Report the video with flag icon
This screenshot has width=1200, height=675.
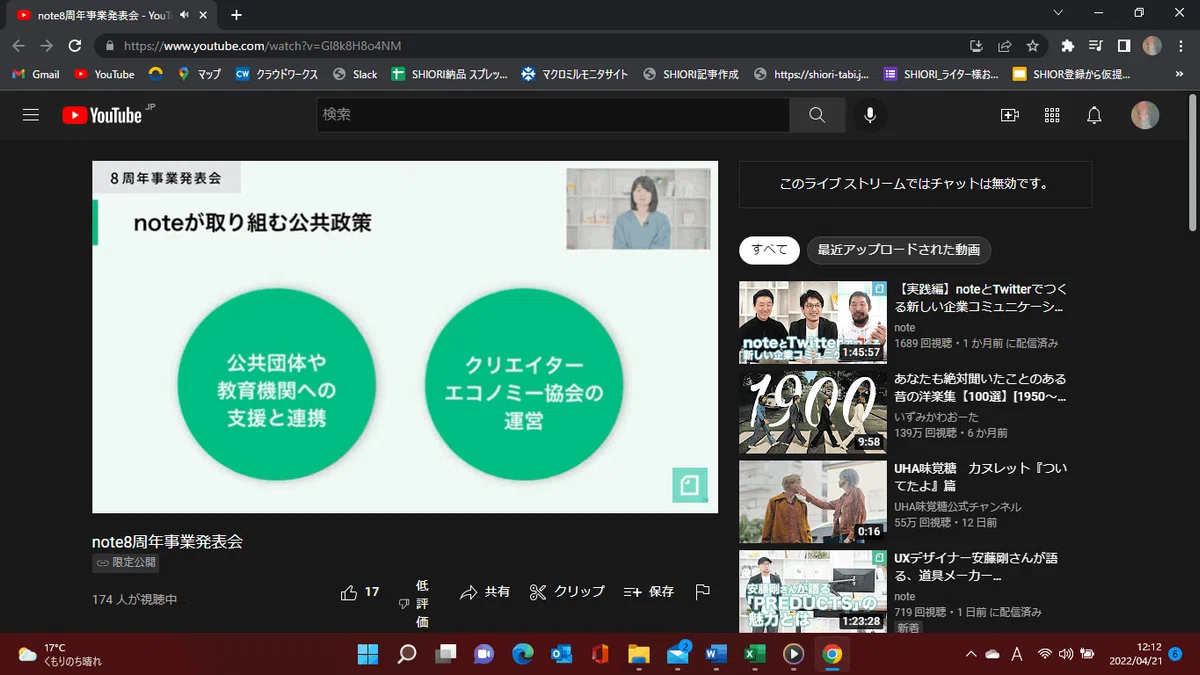(x=702, y=592)
